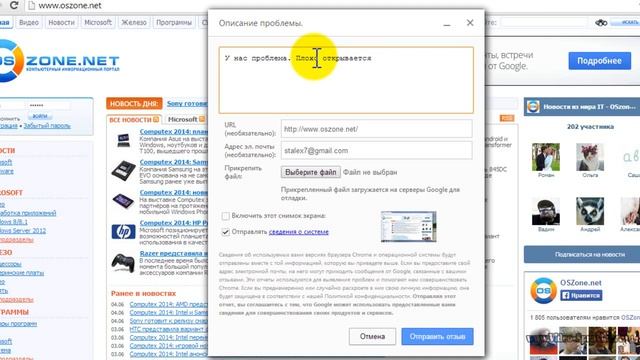Screen dimensions: 640x360
Task: Click the tablet news thumbnail
Action: tap(123, 201)
